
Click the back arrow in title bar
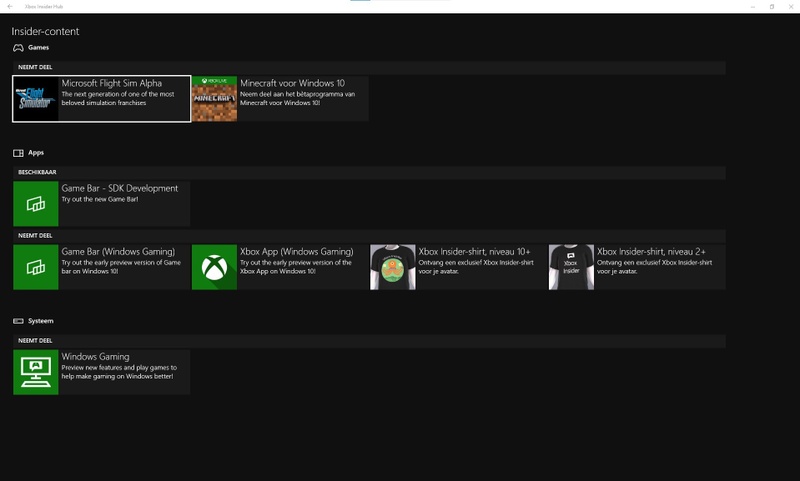(10, 7)
